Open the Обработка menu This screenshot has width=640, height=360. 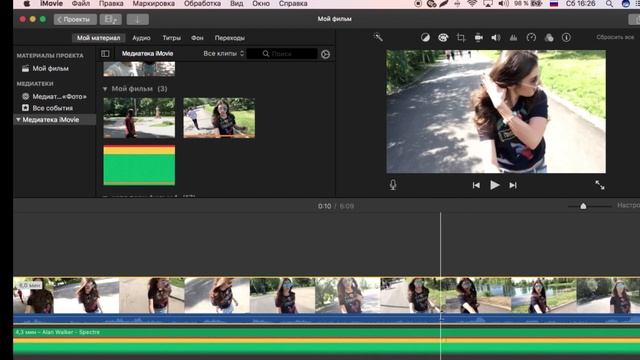click(x=202, y=4)
